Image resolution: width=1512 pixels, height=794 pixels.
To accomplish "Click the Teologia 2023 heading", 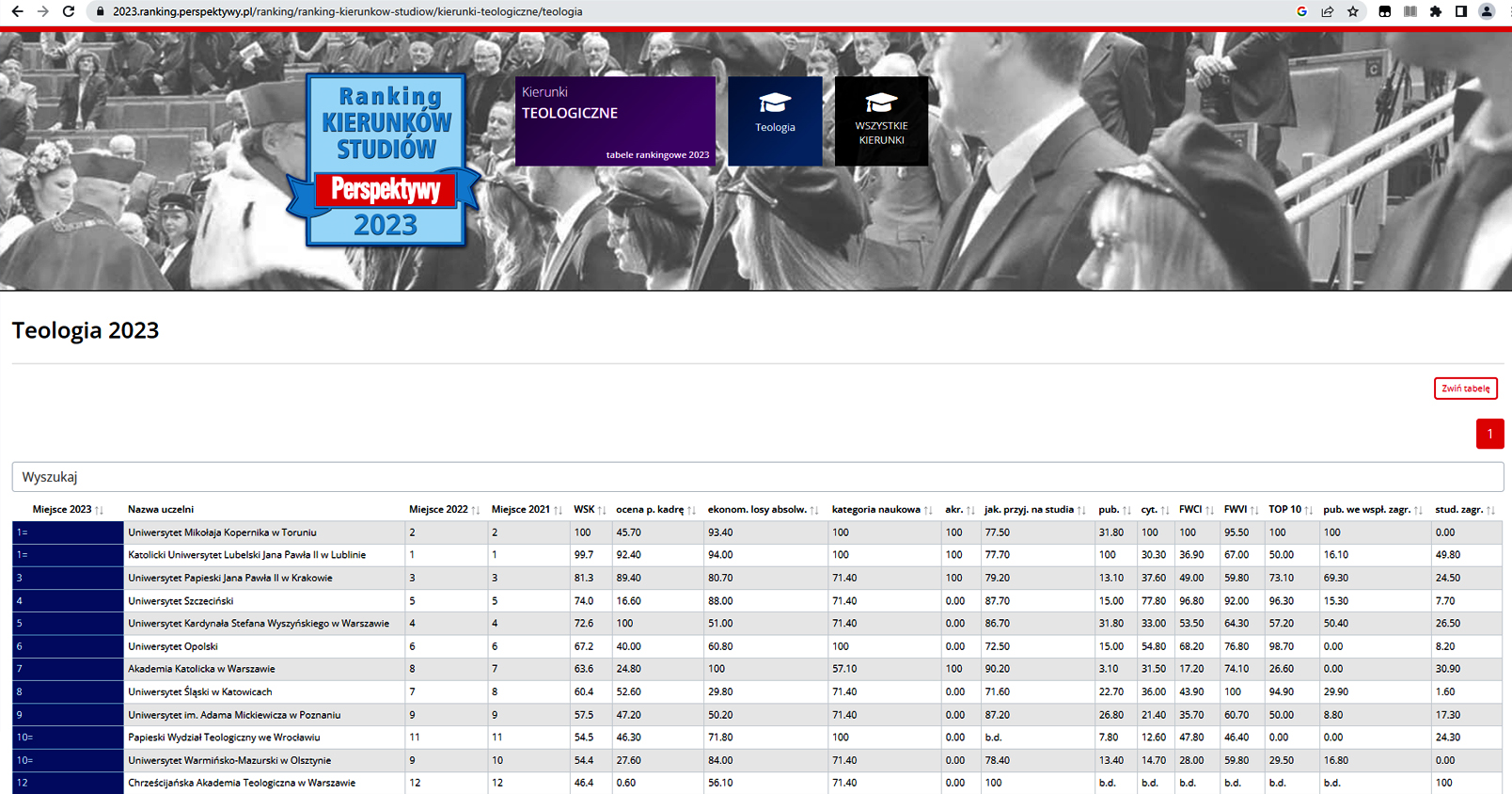I will click(86, 330).
